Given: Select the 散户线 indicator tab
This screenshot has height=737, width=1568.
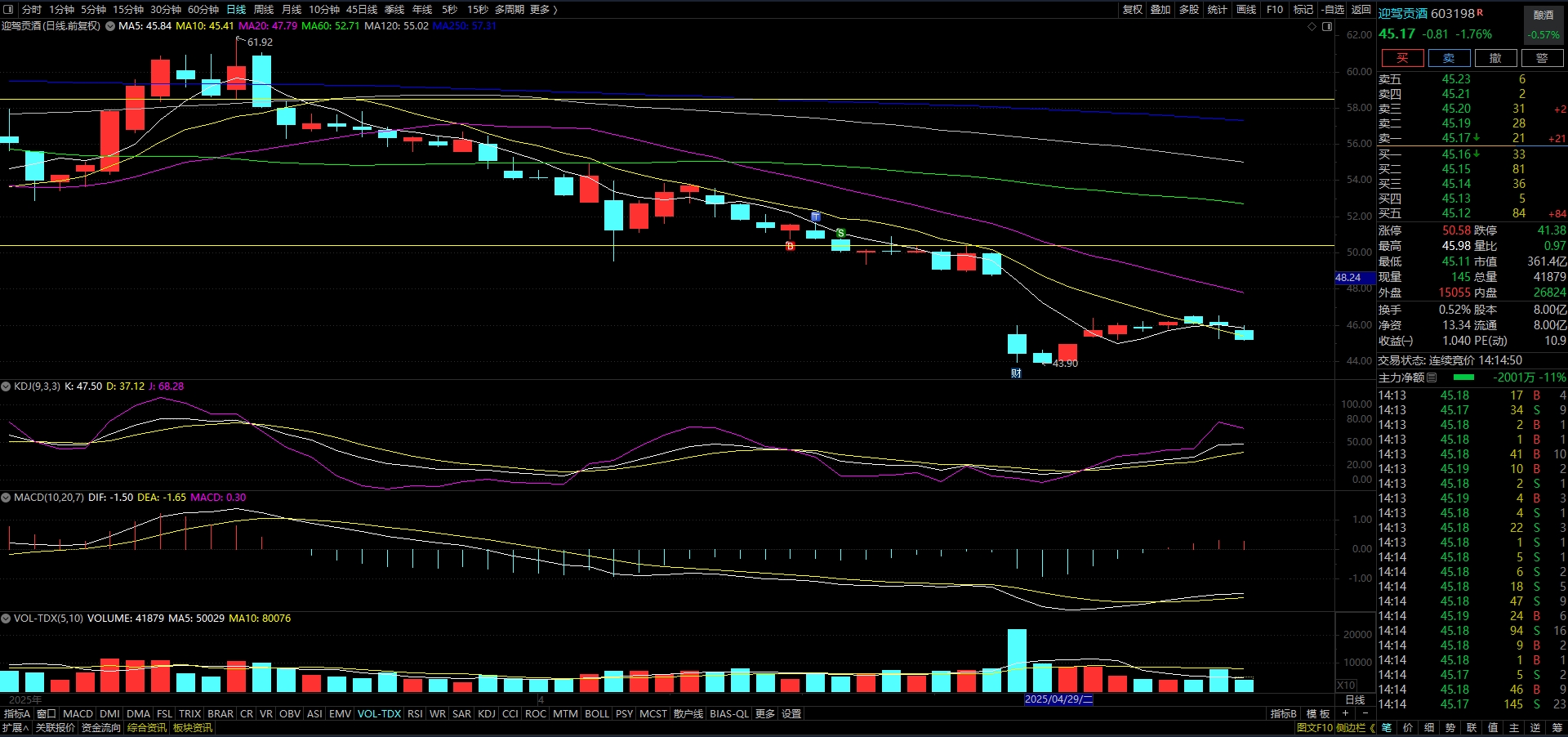Looking at the screenshot, I should click(x=688, y=713).
